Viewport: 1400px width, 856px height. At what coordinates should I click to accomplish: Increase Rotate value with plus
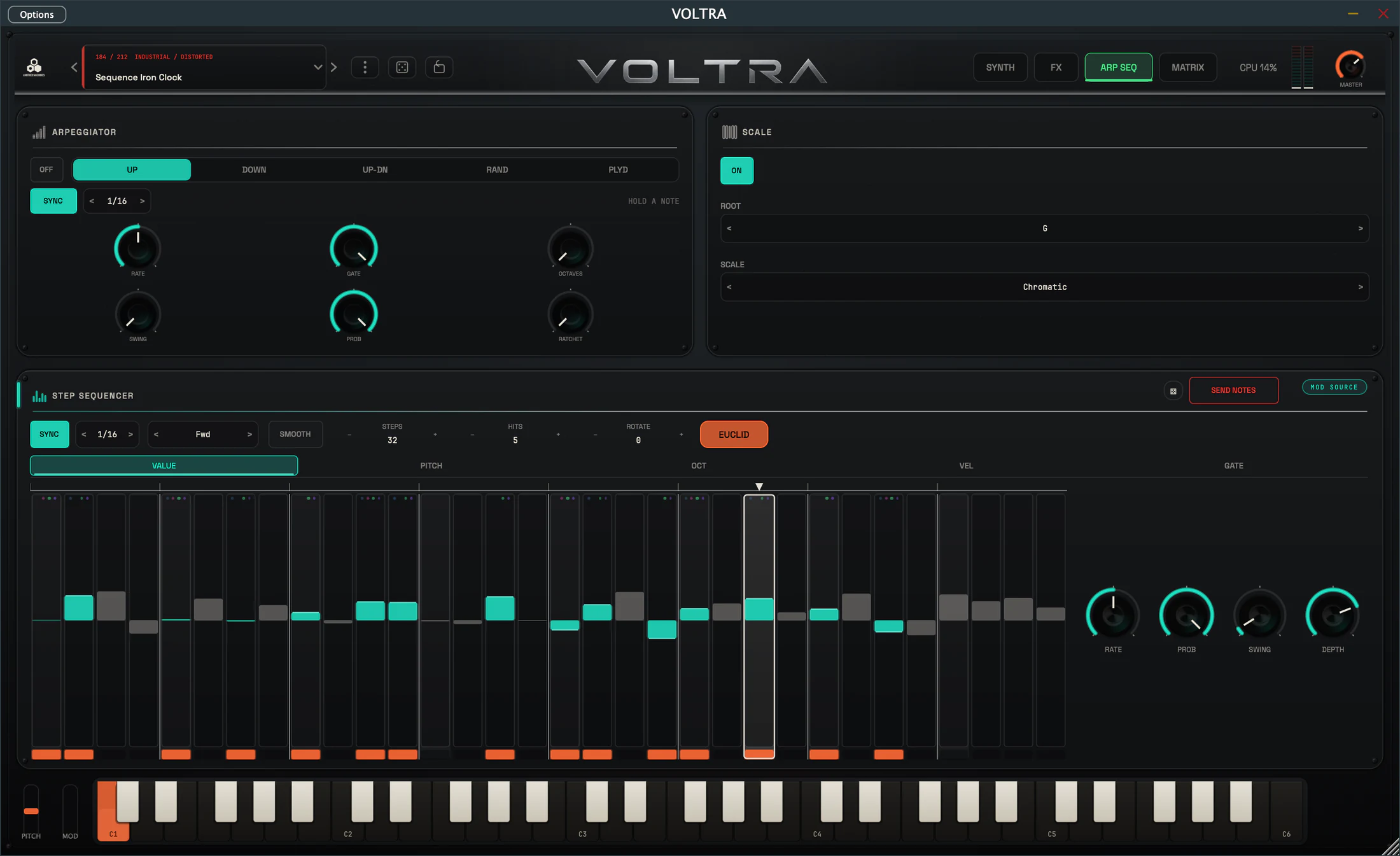click(x=681, y=435)
